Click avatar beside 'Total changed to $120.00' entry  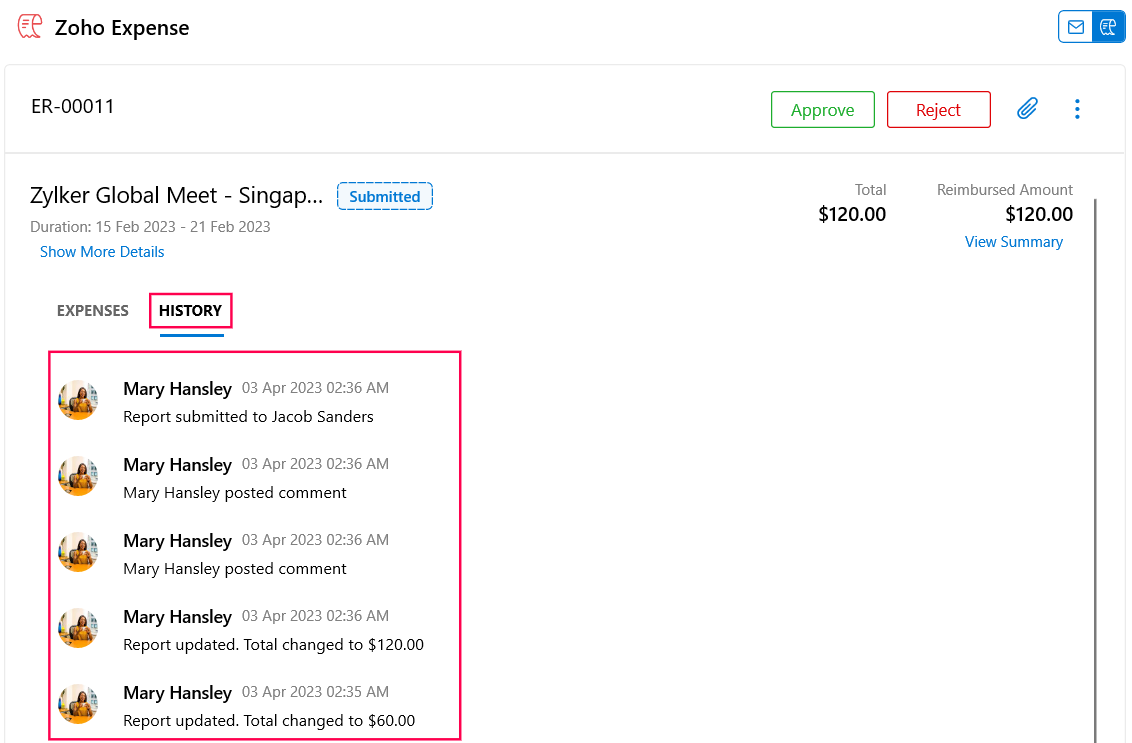click(x=79, y=628)
